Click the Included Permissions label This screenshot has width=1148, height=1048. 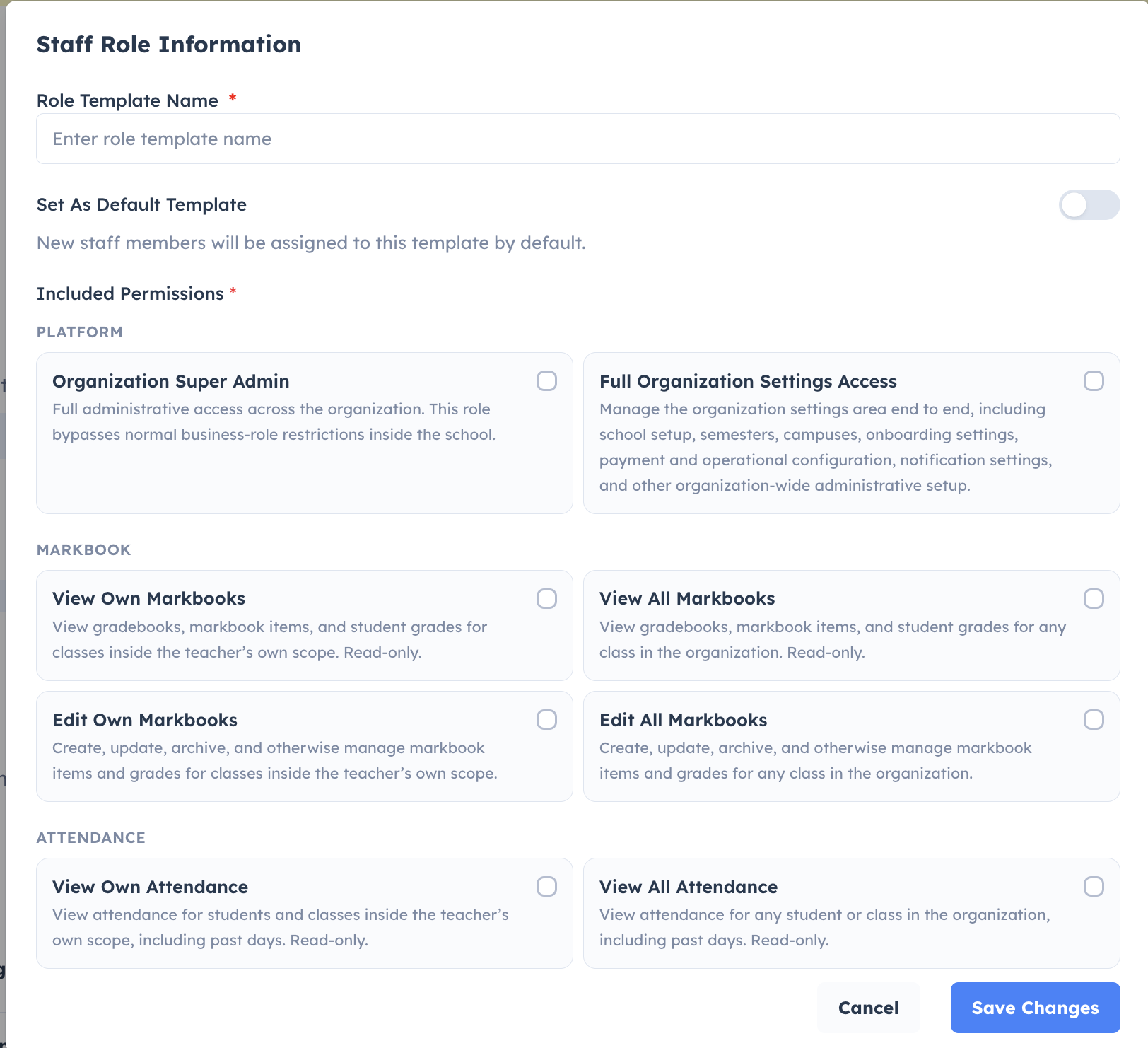click(130, 293)
